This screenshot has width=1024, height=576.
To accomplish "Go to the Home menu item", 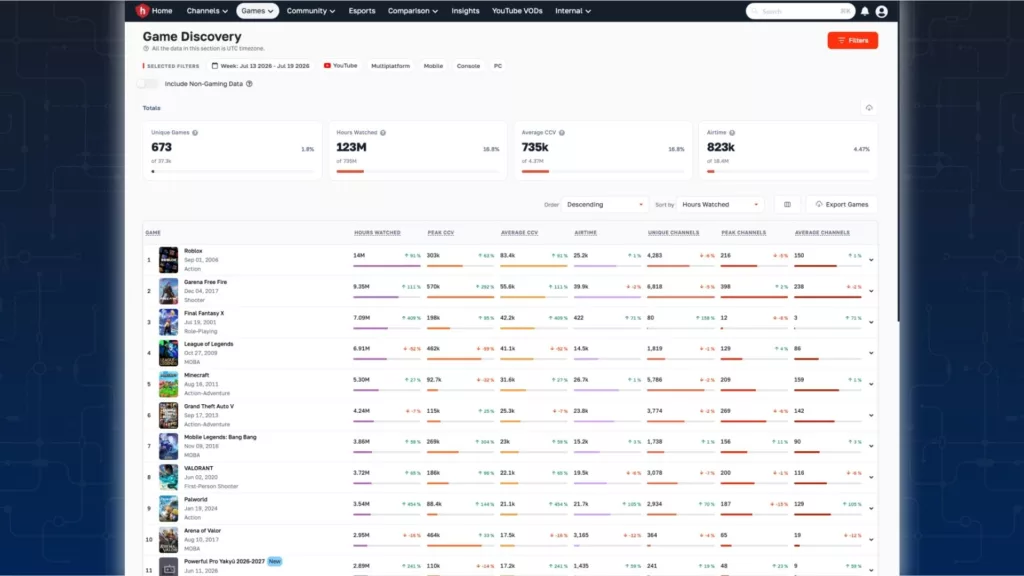I will 162,11.
